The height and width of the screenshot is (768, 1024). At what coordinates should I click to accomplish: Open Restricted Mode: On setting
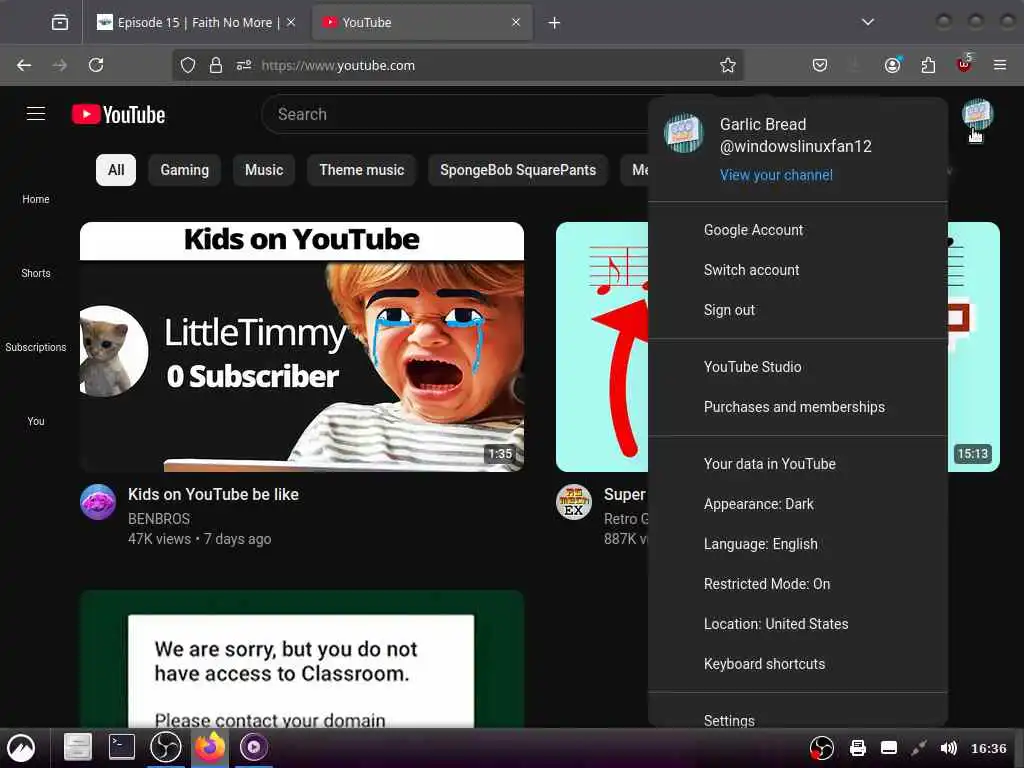pos(798,584)
